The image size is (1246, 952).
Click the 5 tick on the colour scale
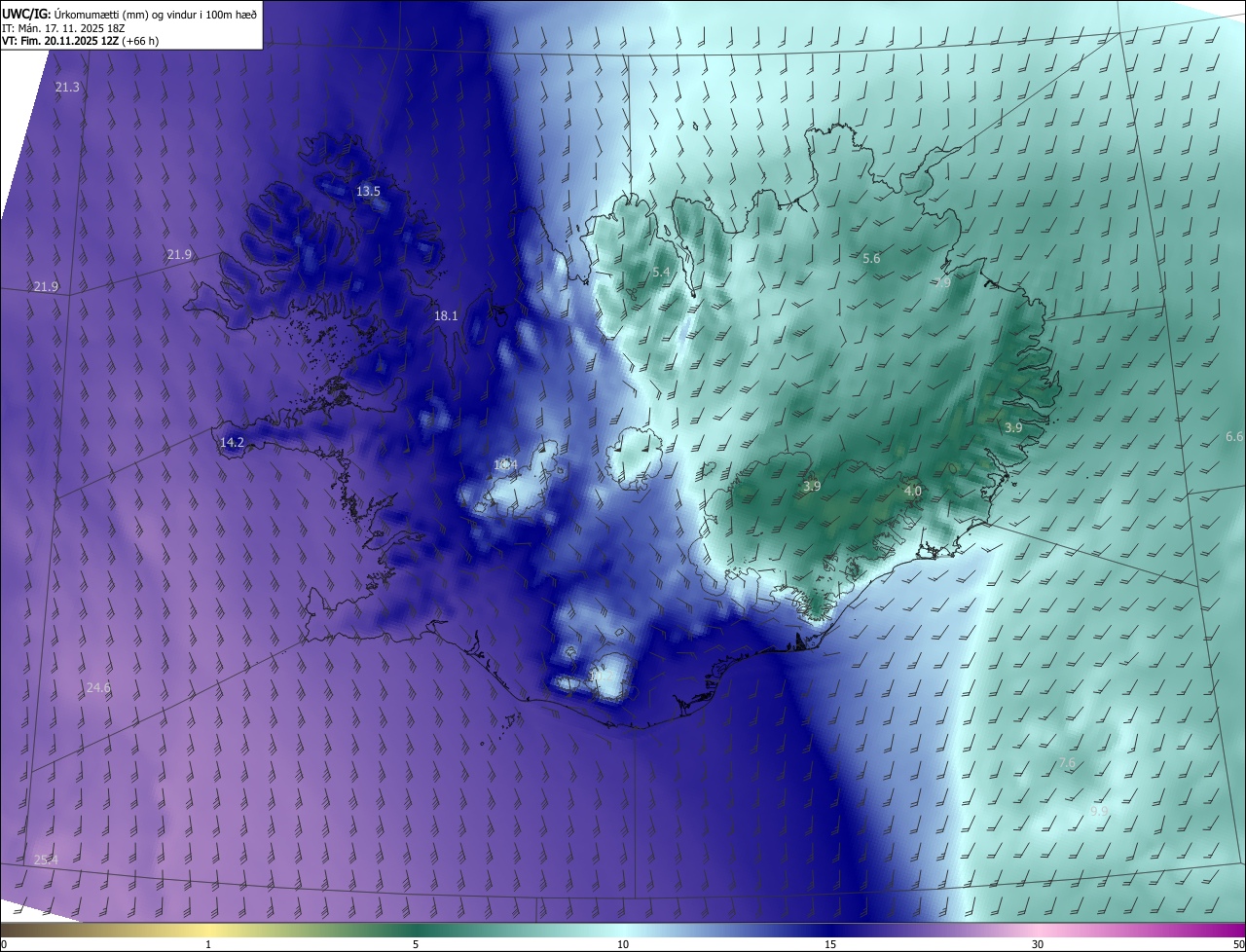tap(416, 945)
